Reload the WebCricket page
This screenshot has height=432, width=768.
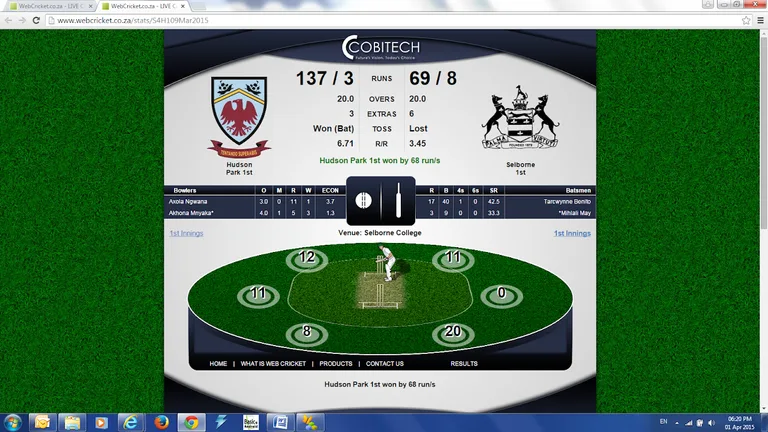pyautogui.click(x=36, y=20)
